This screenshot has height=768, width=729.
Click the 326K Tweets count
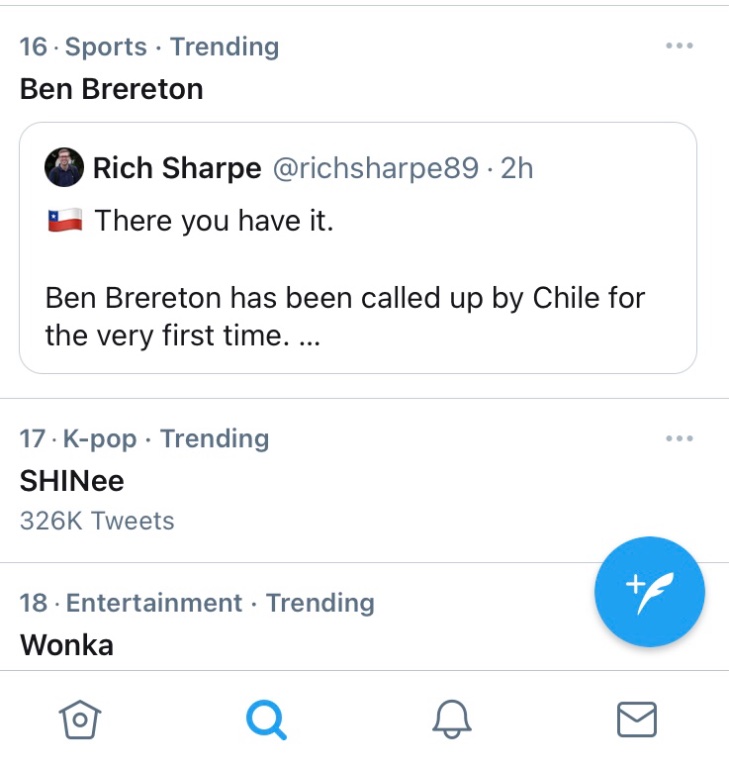(x=97, y=521)
